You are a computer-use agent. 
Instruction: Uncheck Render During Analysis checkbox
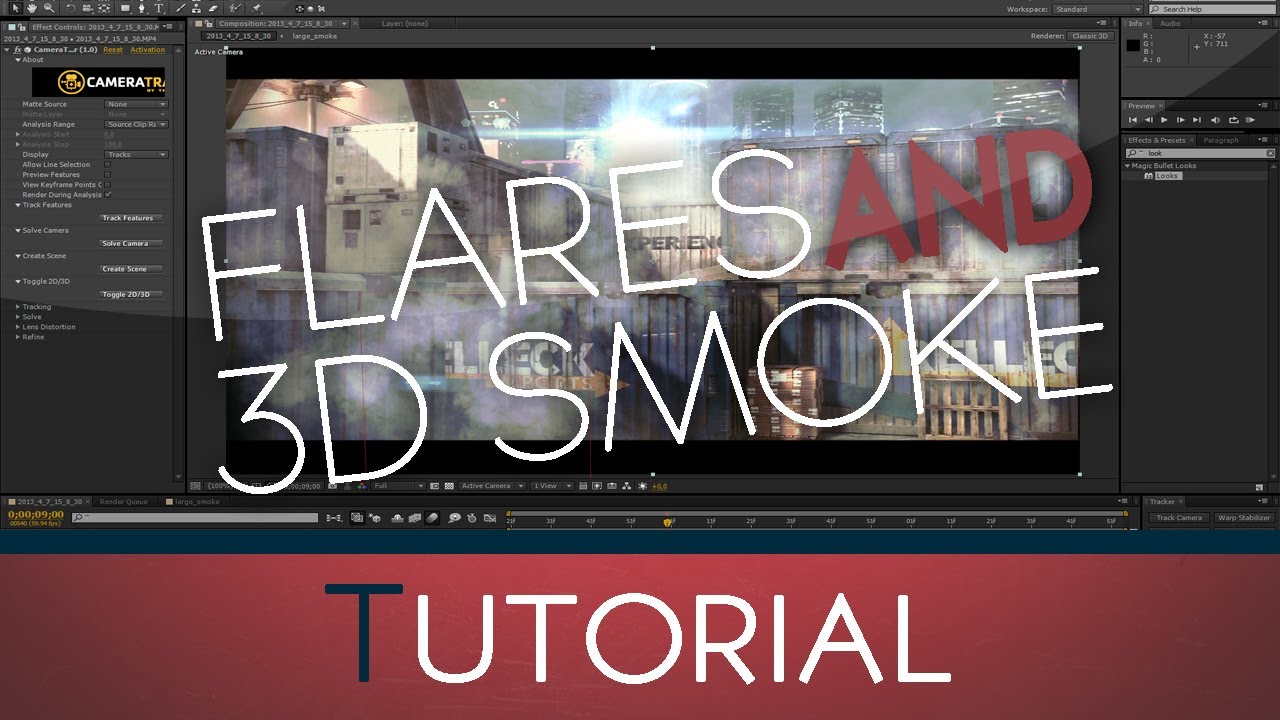107,194
